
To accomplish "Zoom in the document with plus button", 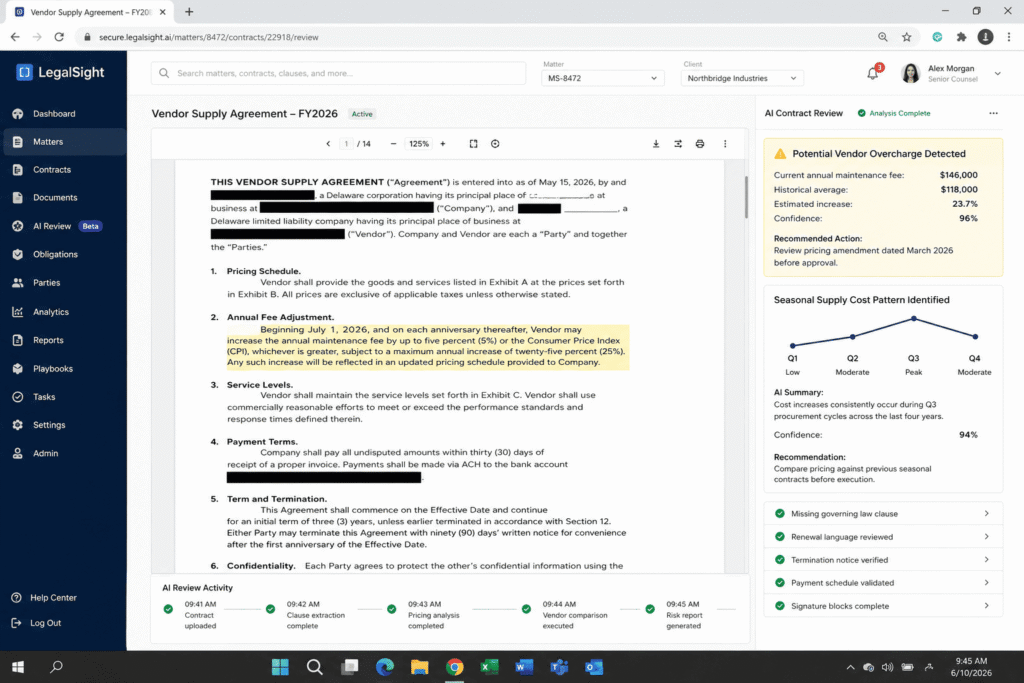I will 443,144.
